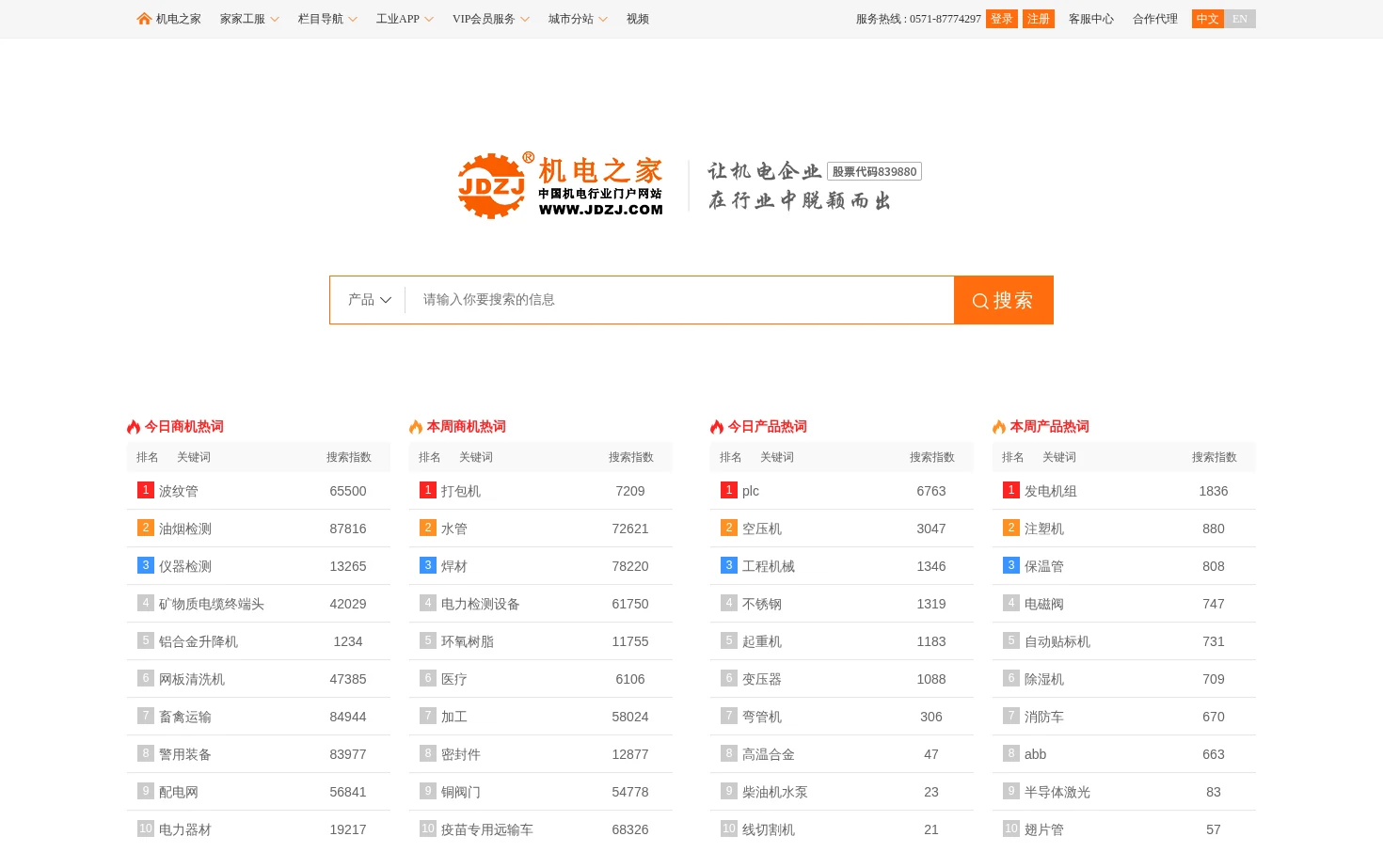Open keyword 电磁阀
Image resolution: width=1383 pixels, height=868 pixels.
click(x=1044, y=604)
